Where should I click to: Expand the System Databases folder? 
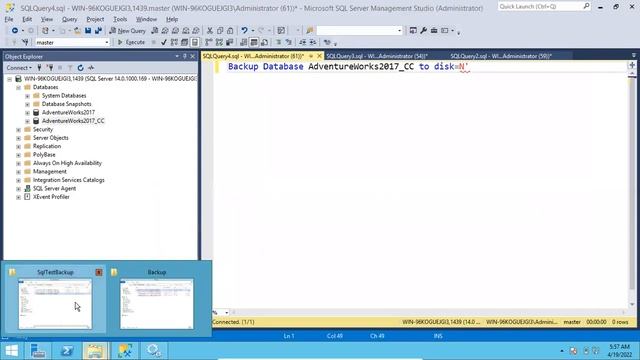(27, 96)
